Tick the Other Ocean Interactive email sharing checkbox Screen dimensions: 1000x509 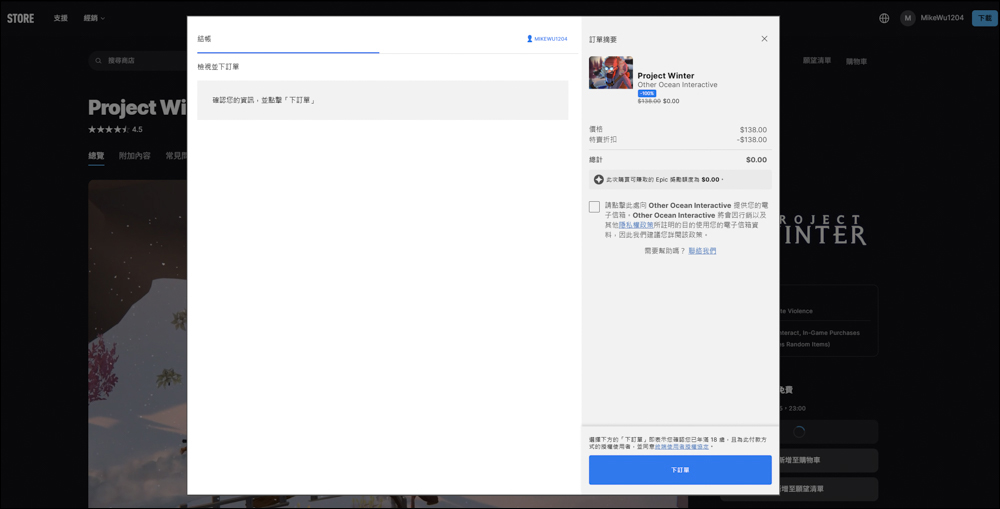coord(594,207)
